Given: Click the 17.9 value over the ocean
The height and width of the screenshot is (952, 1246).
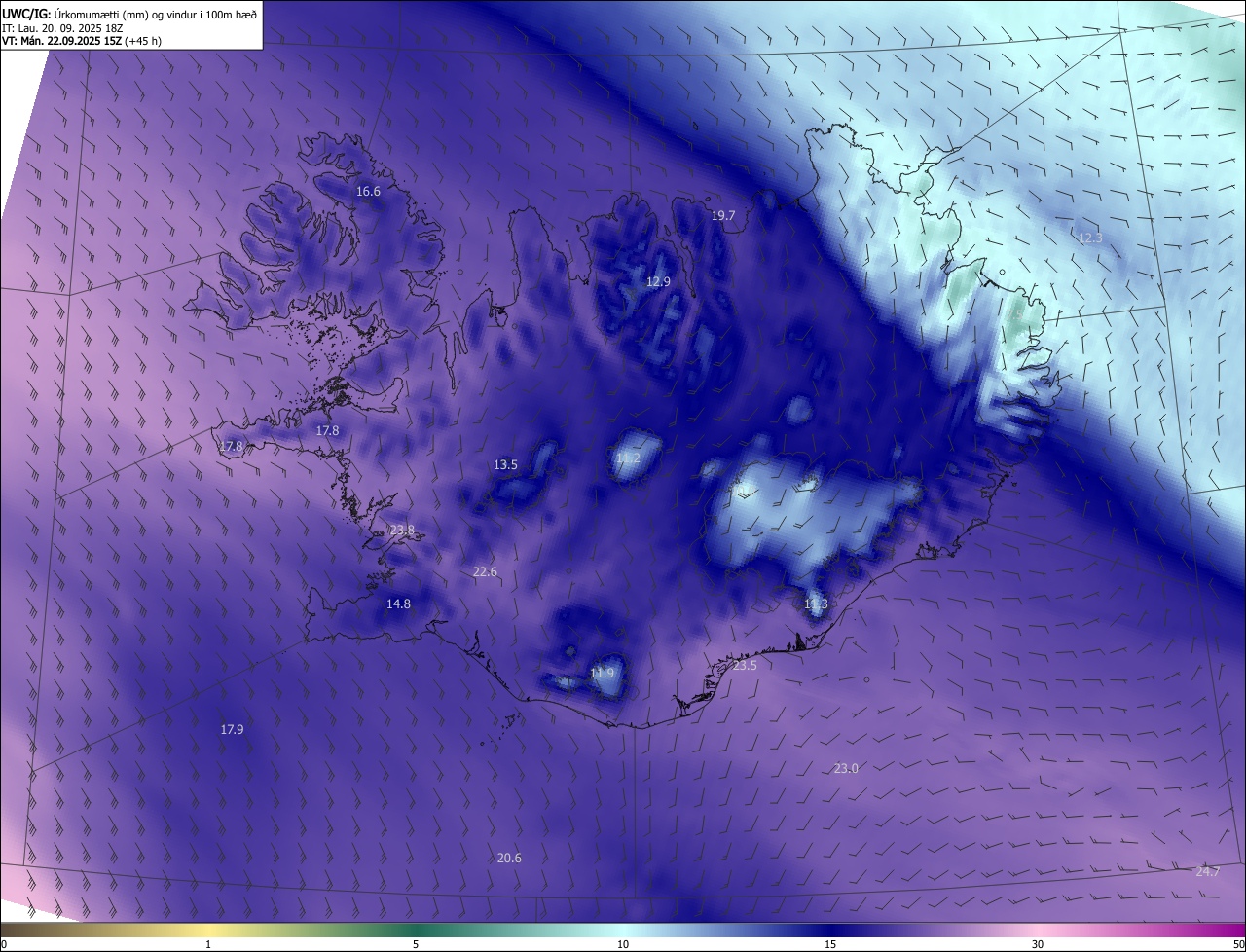Looking at the screenshot, I should [x=232, y=730].
